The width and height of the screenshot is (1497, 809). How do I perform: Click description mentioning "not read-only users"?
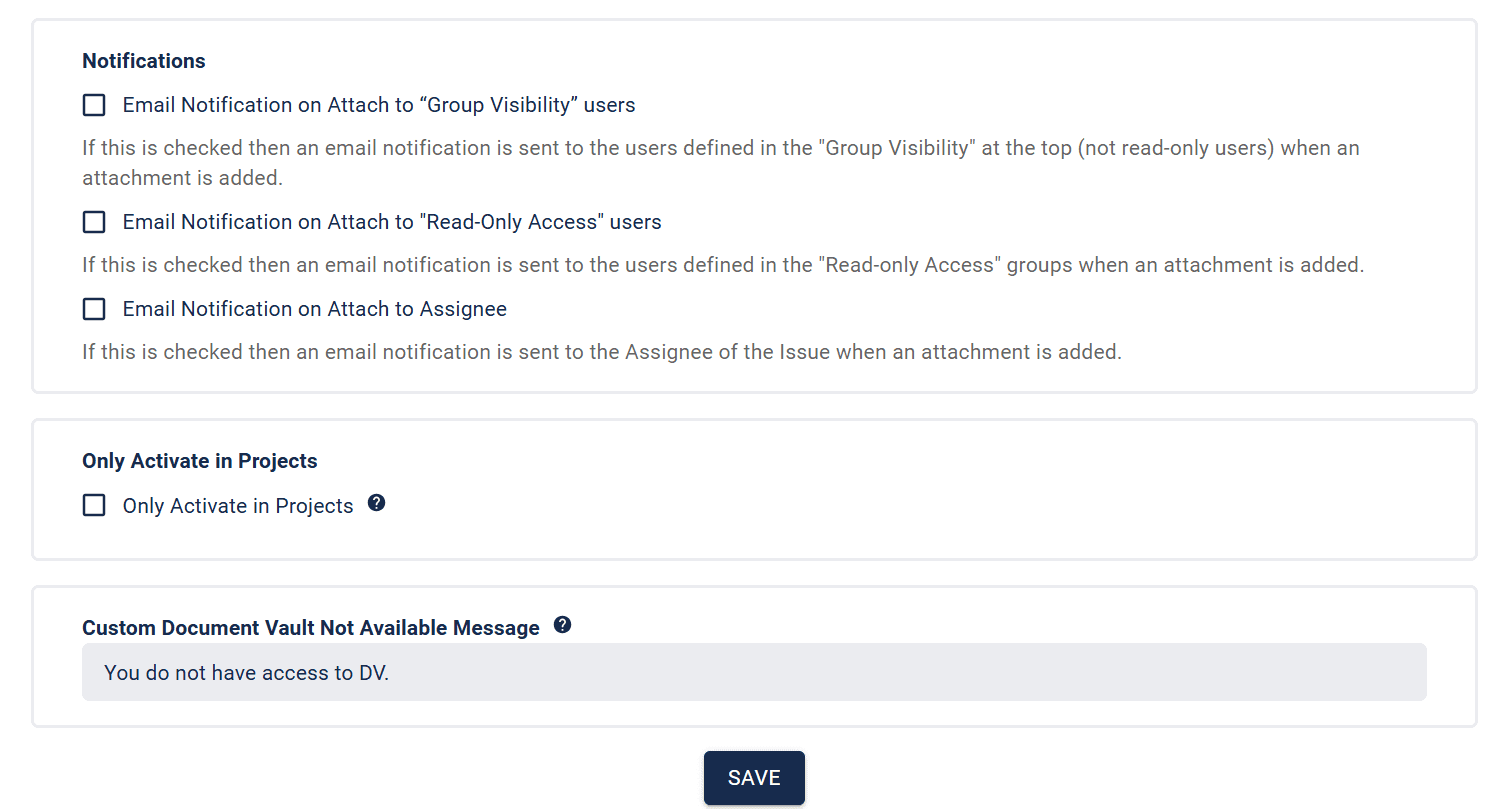point(721,163)
